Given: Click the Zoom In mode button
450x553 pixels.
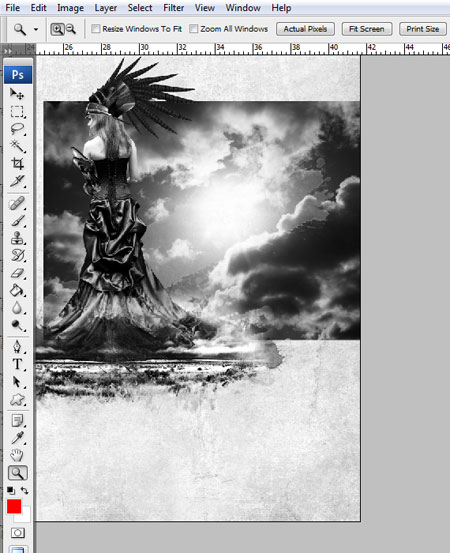Looking at the screenshot, I should coord(57,29).
